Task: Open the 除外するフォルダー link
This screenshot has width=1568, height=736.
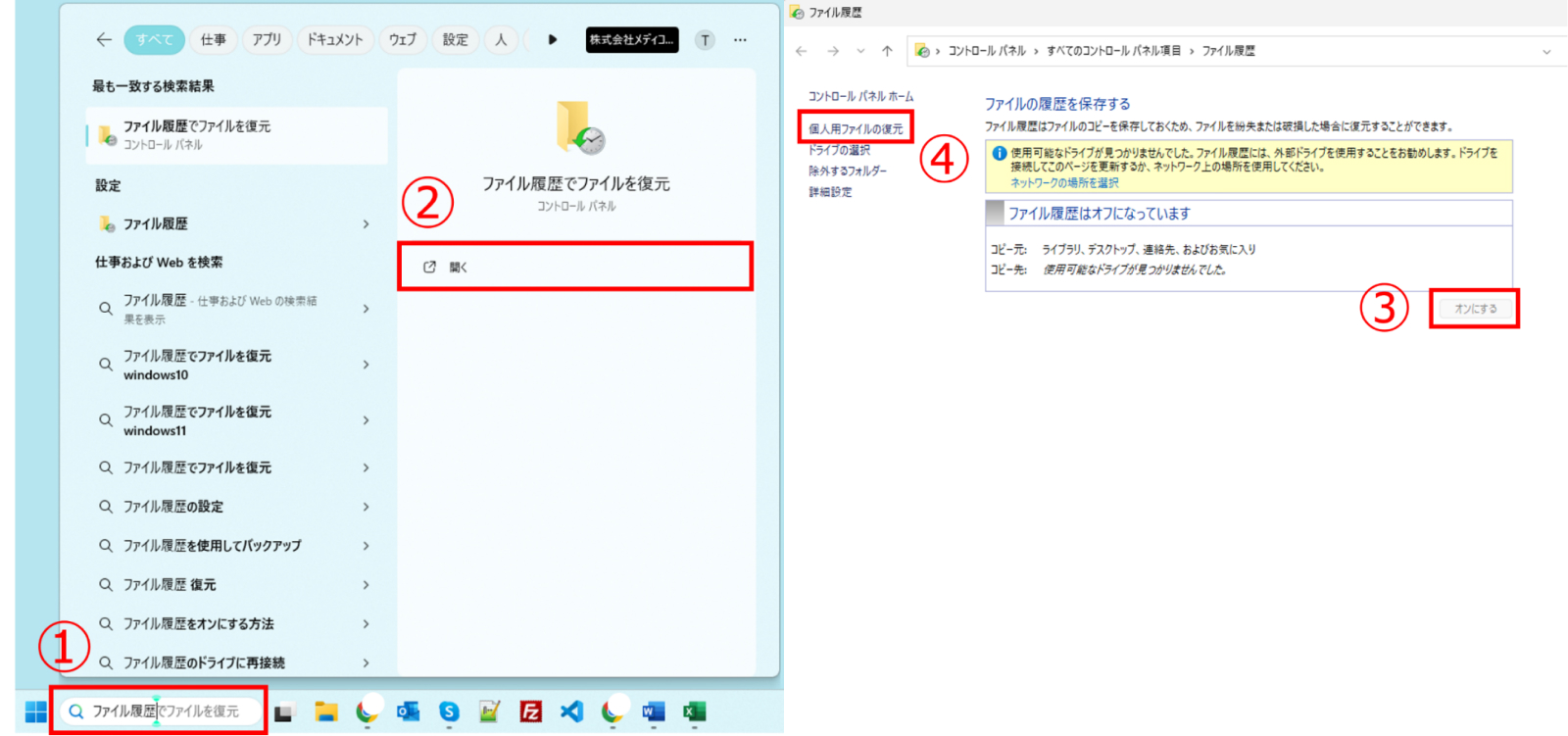Action: (848, 171)
